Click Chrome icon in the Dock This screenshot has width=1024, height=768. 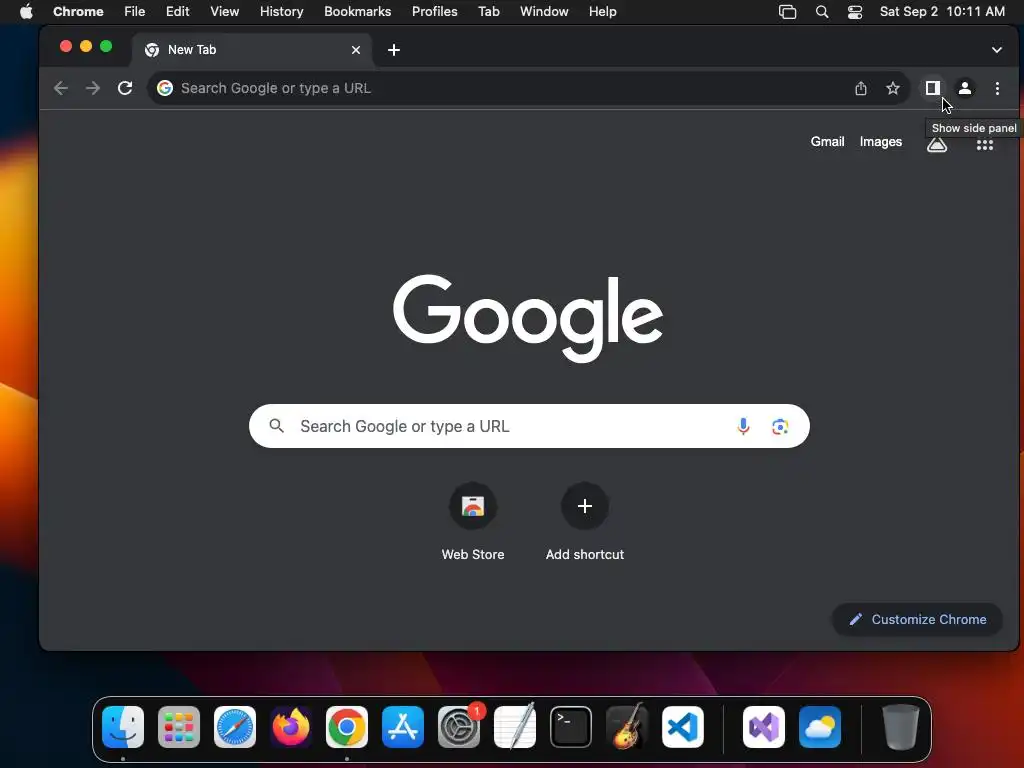click(x=347, y=727)
